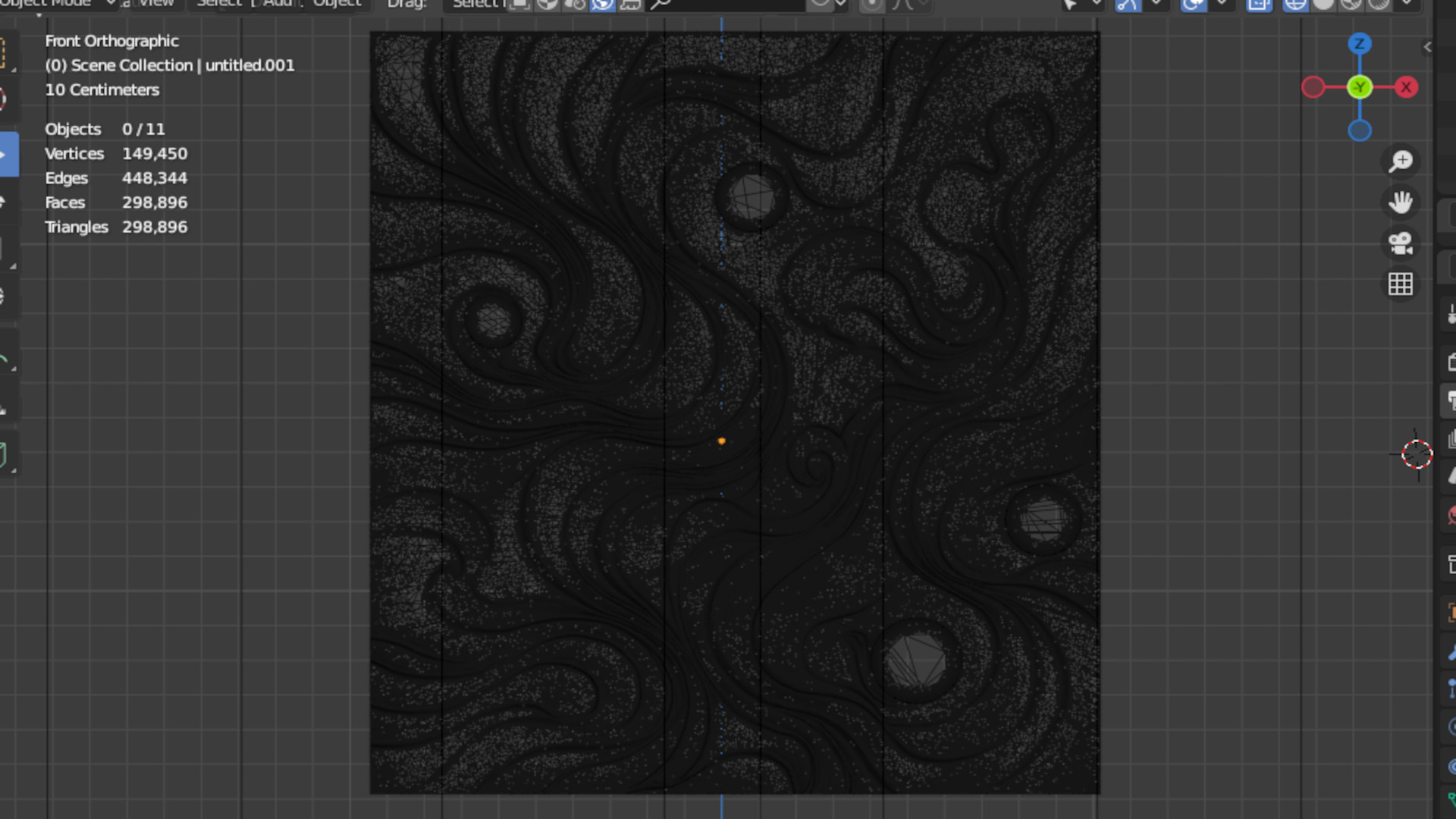
Task: Open the overlays options dropdown arrow
Action: point(1222,4)
